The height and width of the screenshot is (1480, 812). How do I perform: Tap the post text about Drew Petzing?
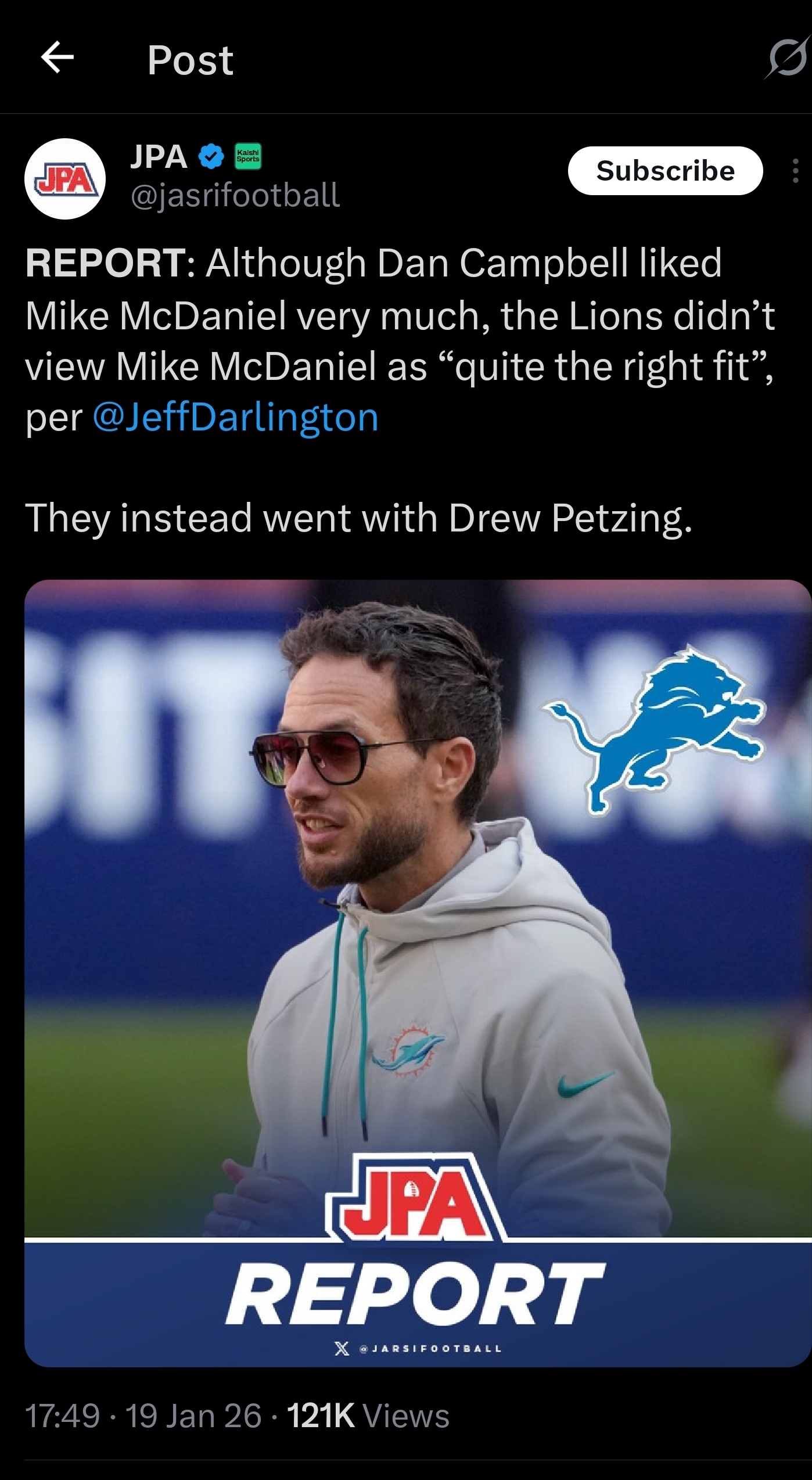359,518
